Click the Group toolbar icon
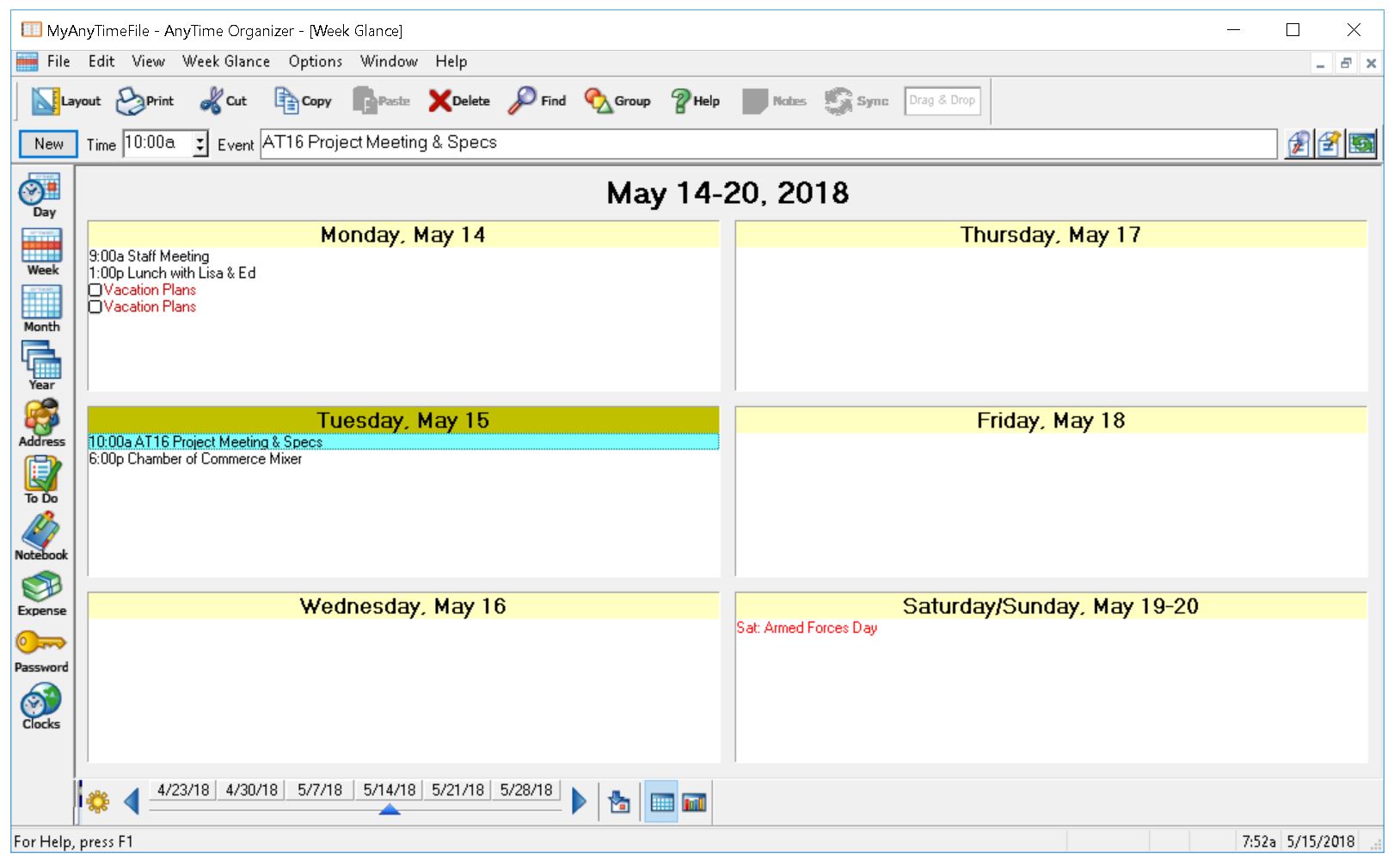Viewport: 1400px width, 866px height. (616, 100)
